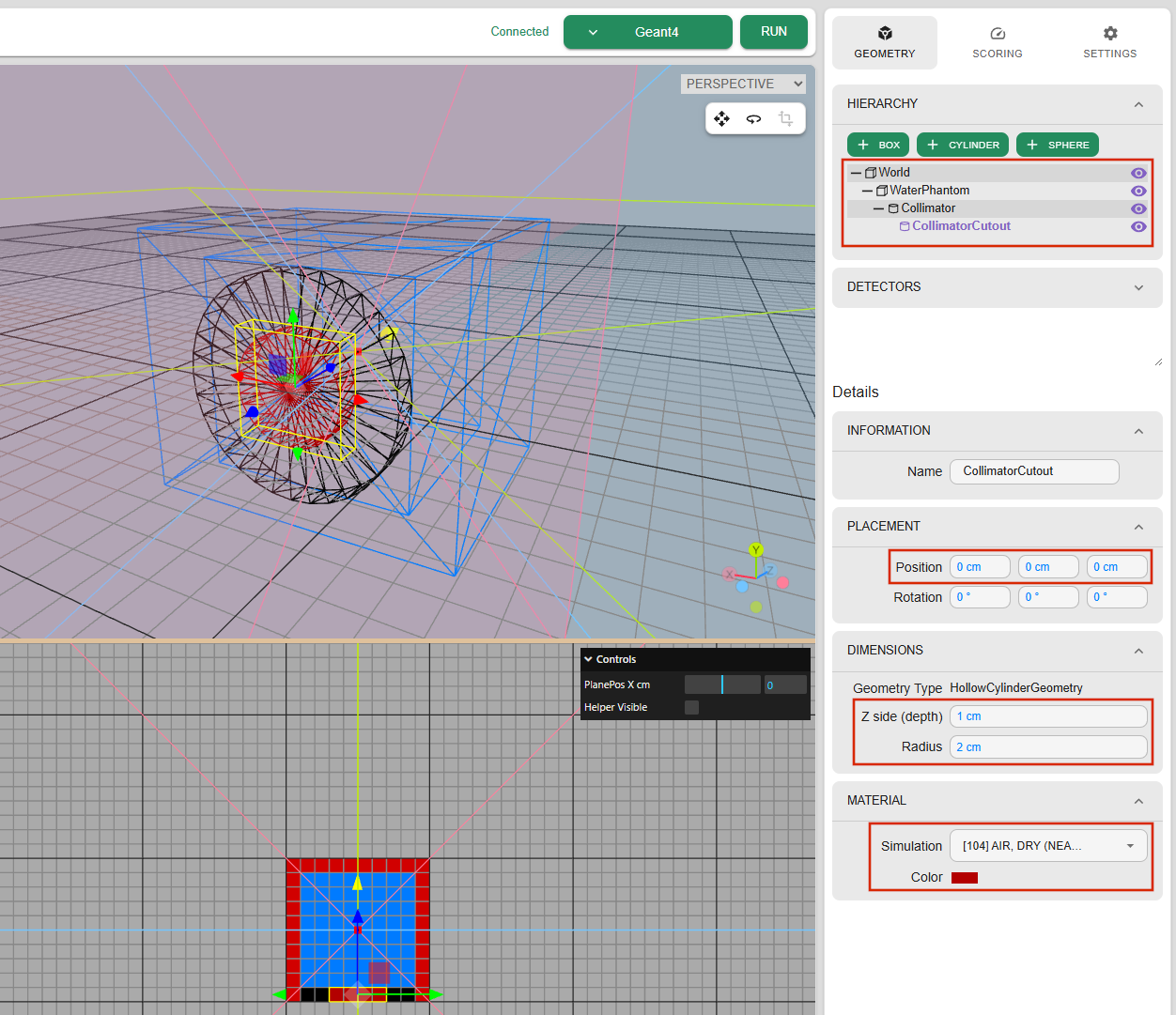Select the scale tool icon

tap(785, 118)
